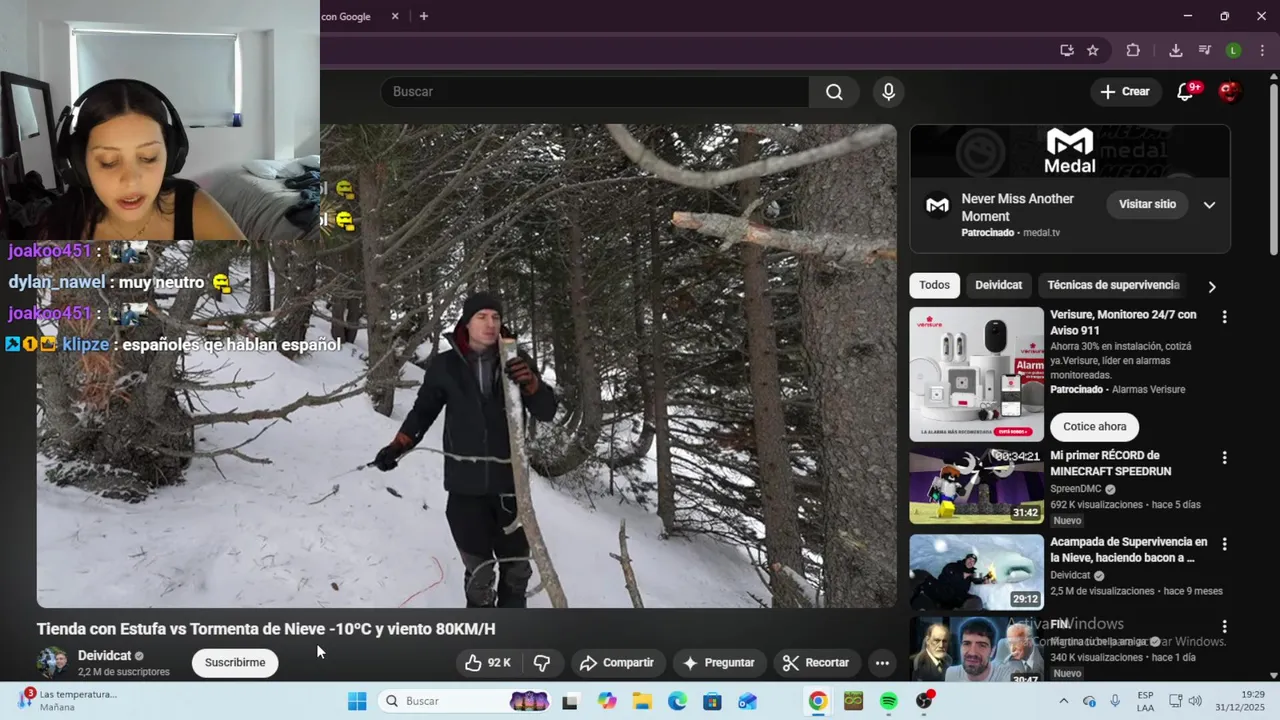
Task: Open Windows Start menu
Action: 357,701
